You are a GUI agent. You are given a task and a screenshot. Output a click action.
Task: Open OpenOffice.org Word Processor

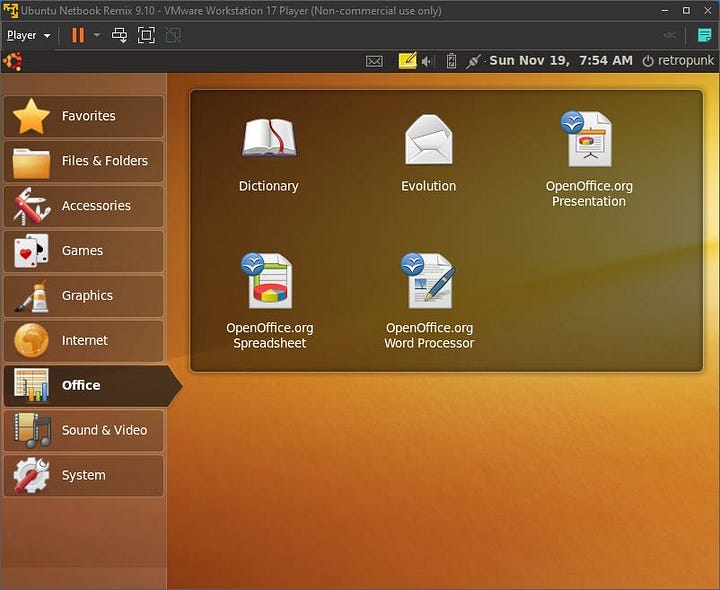pos(429,301)
